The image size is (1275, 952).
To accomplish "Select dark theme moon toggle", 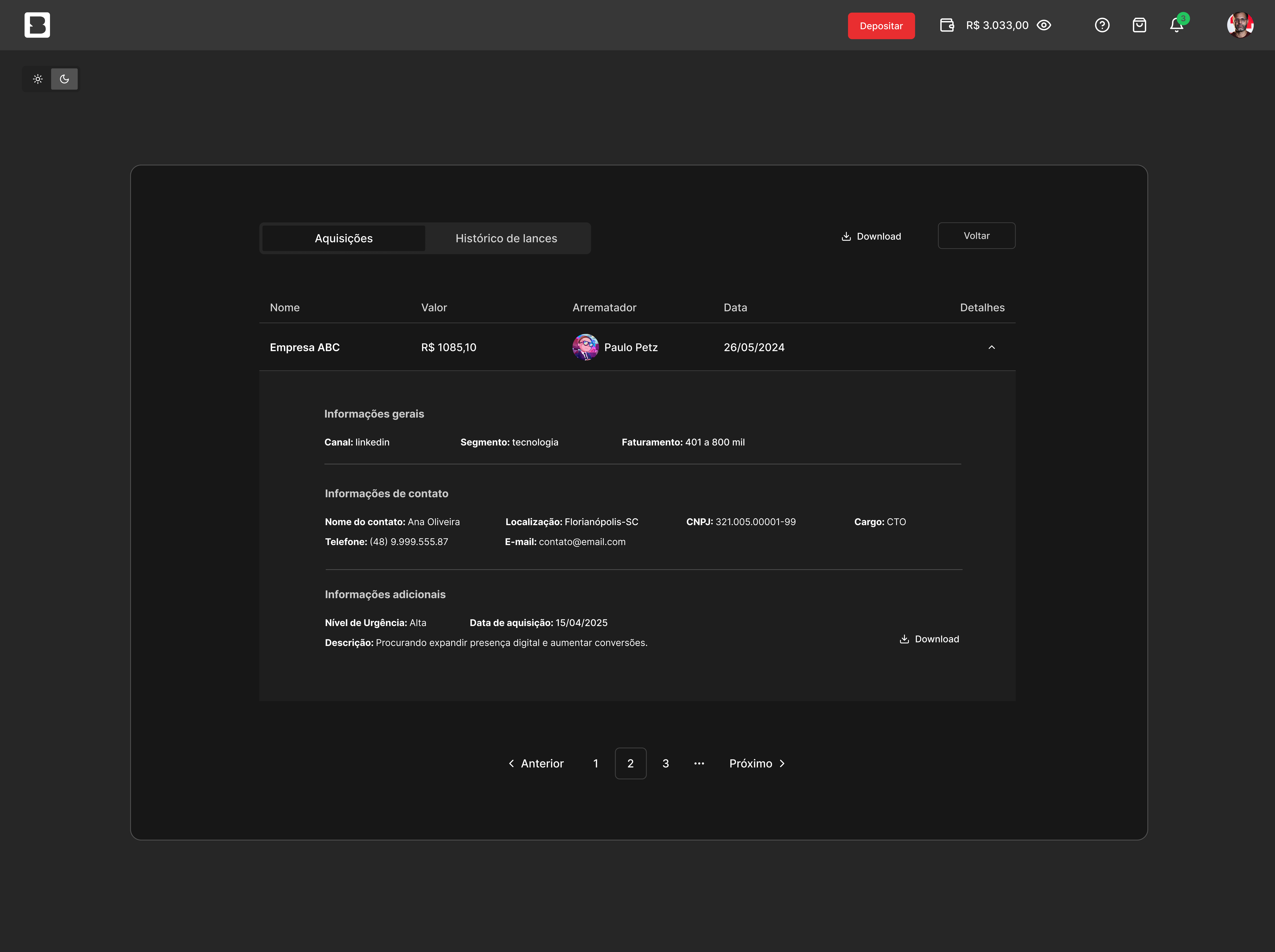I will click(x=64, y=79).
